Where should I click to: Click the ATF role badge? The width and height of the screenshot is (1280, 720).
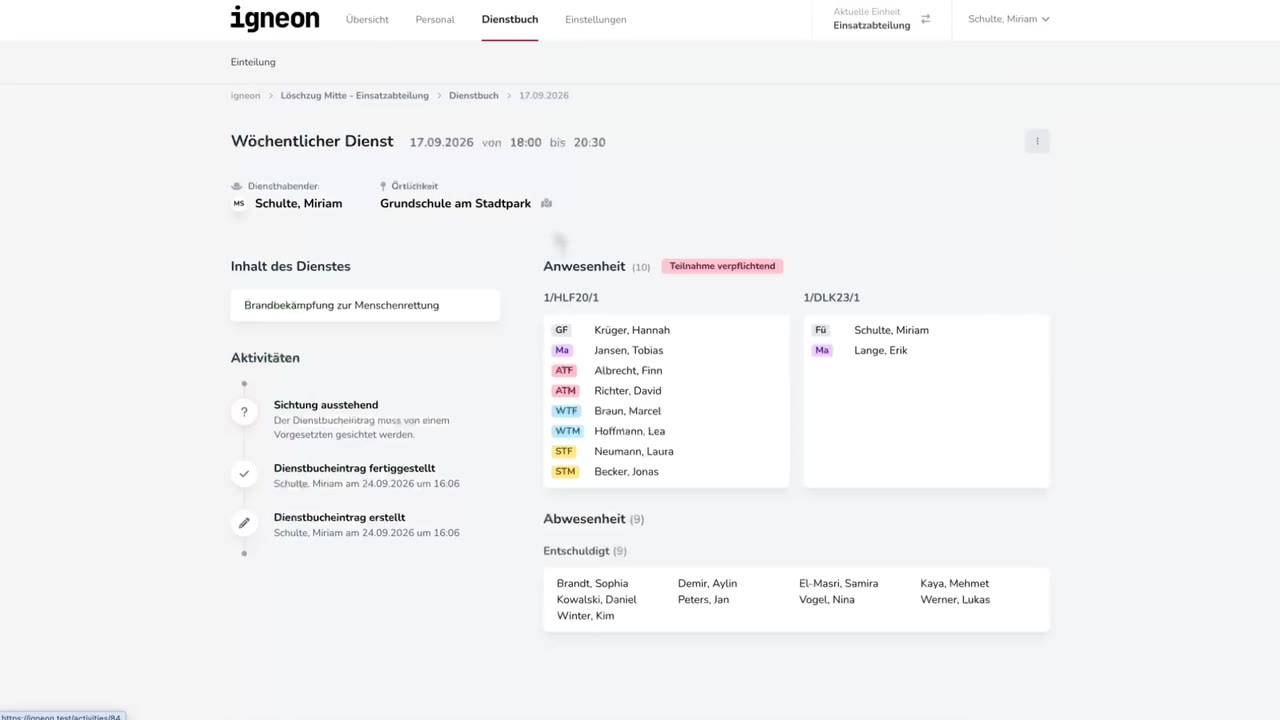[x=564, y=371]
